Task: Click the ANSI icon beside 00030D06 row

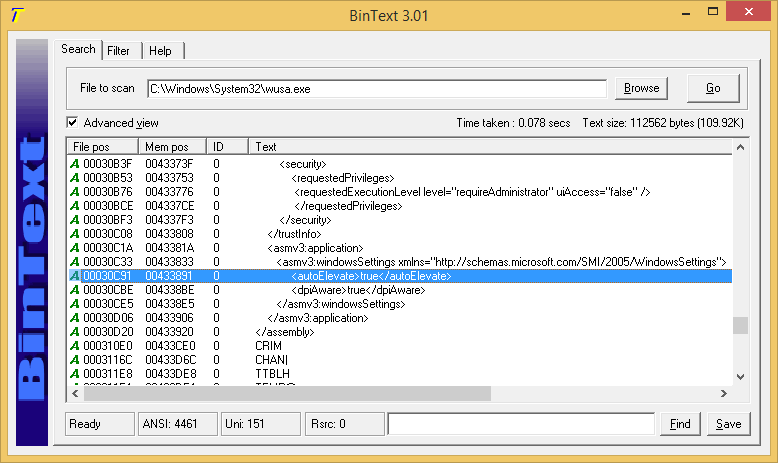Action: (74, 318)
